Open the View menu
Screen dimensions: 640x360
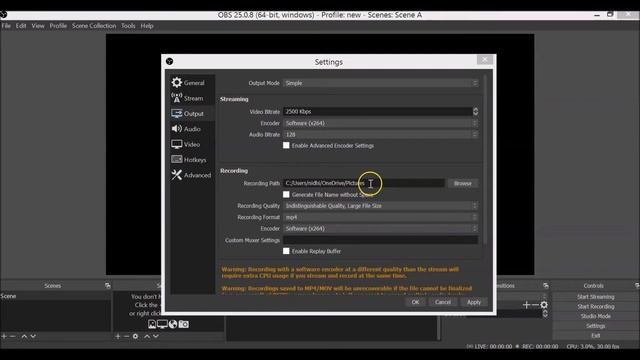coord(38,26)
